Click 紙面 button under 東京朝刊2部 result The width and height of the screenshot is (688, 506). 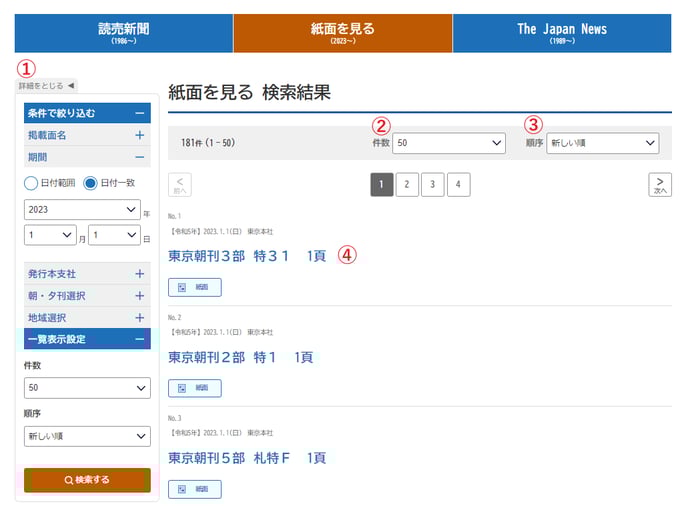(194, 387)
